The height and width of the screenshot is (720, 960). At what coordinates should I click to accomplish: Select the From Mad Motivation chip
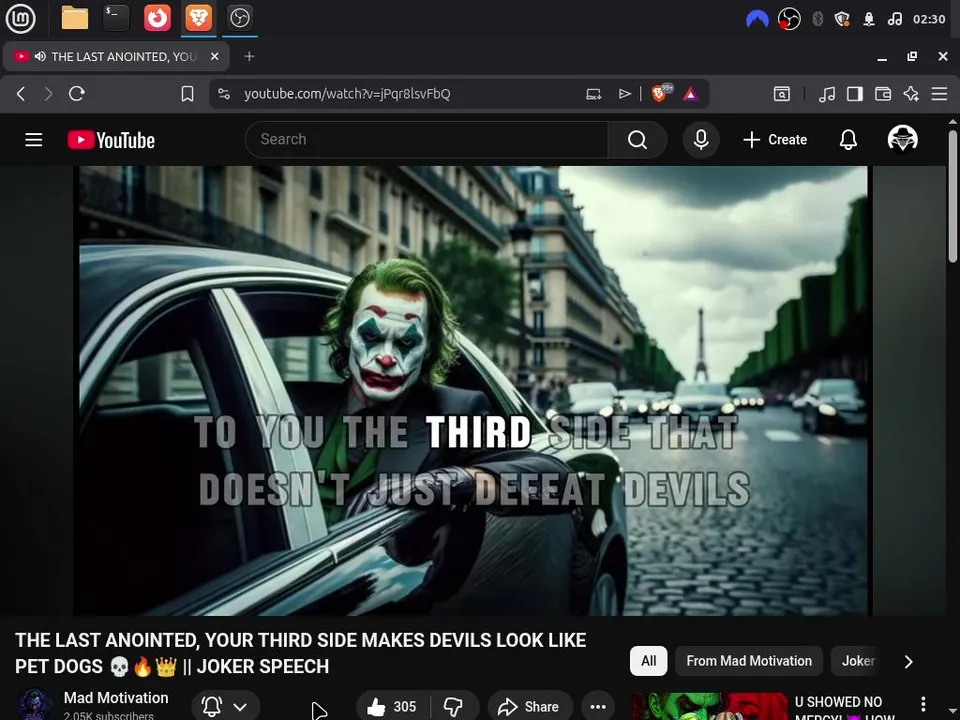pyautogui.click(x=749, y=661)
